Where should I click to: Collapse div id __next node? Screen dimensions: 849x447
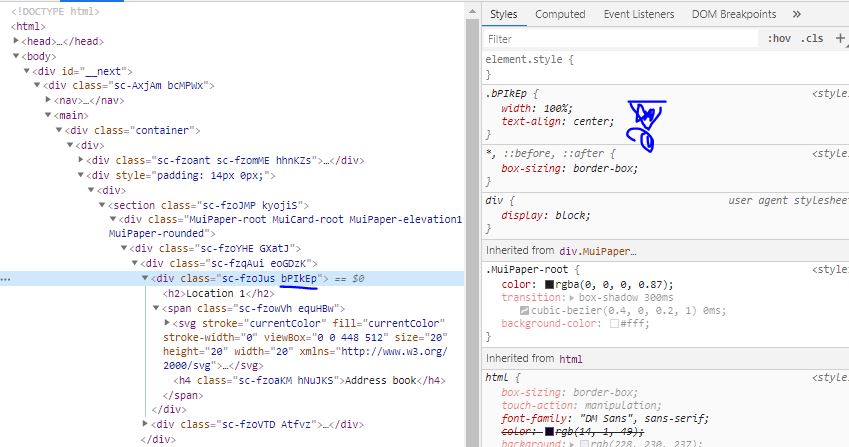pyautogui.click(x=27, y=71)
